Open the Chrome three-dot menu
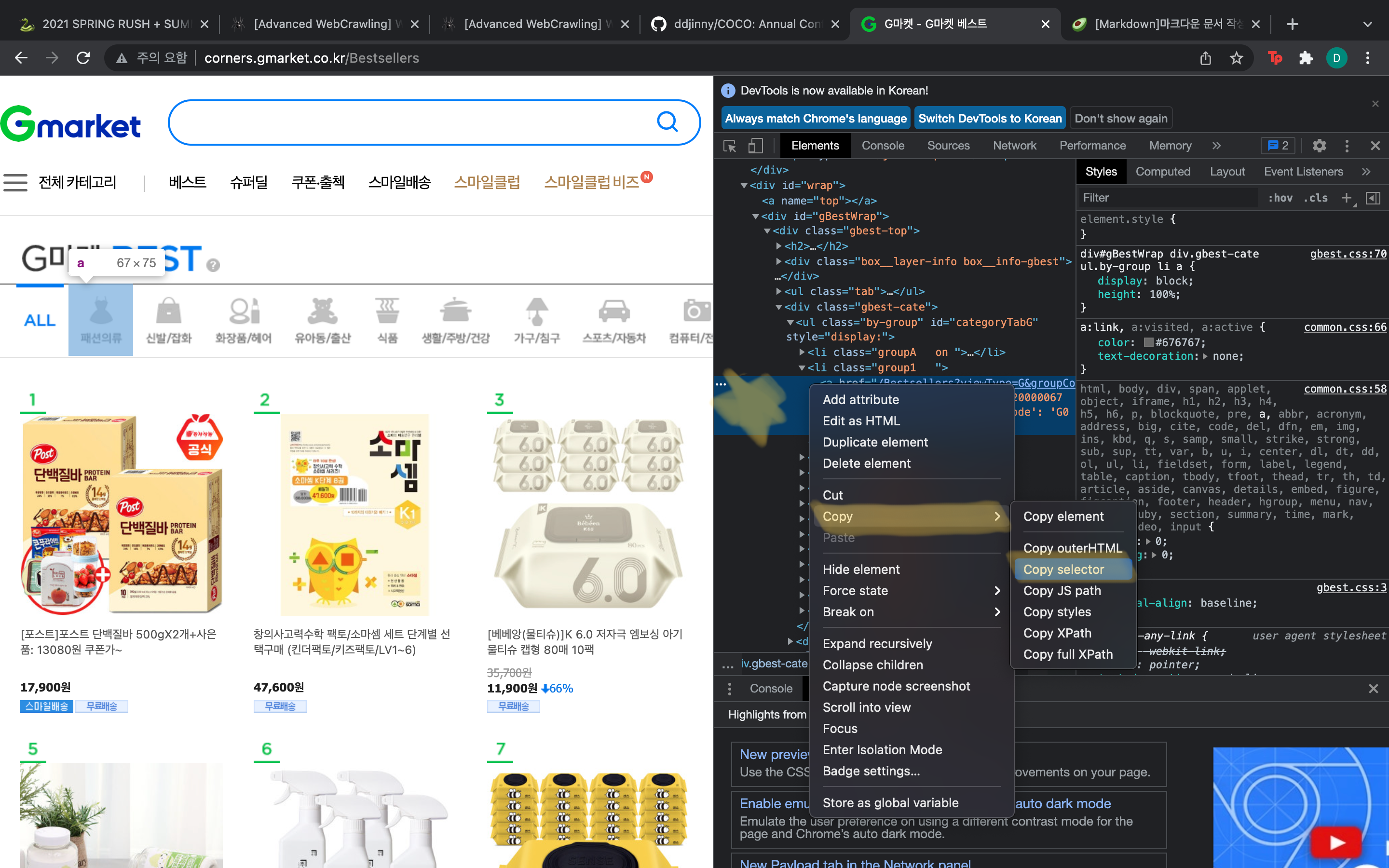This screenshot has width=1389, height=868. point(1368,58)
